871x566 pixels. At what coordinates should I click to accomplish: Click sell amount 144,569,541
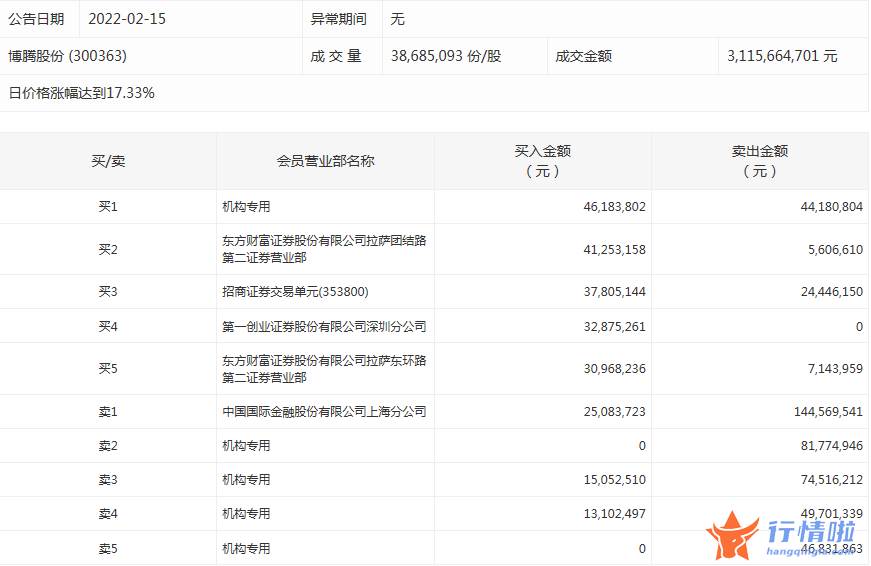(828, 412)
